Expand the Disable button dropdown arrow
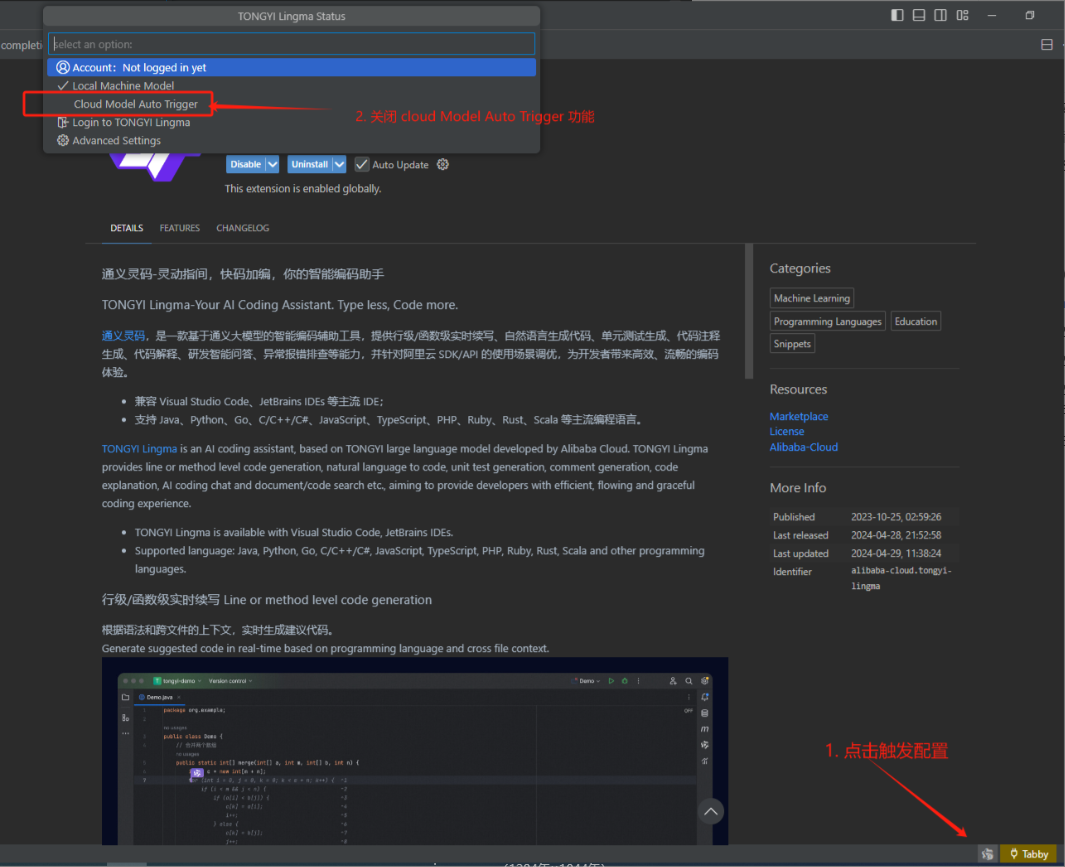Viewport: 1065px width, 867px height. click(270, 164)
